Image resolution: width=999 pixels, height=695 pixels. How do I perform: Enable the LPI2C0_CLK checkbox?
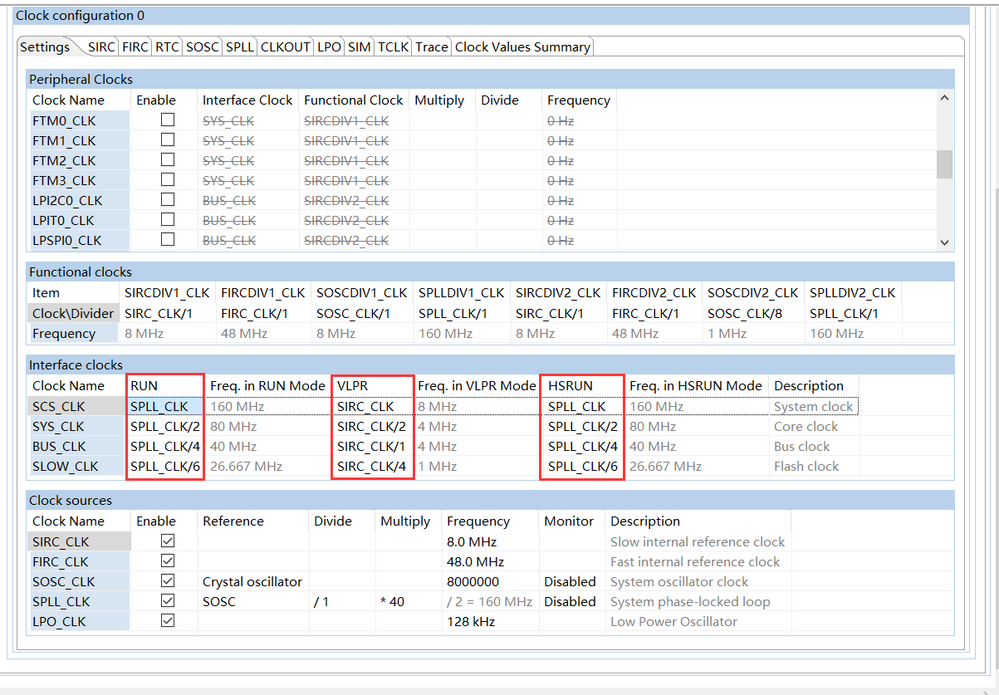point(168,199)
